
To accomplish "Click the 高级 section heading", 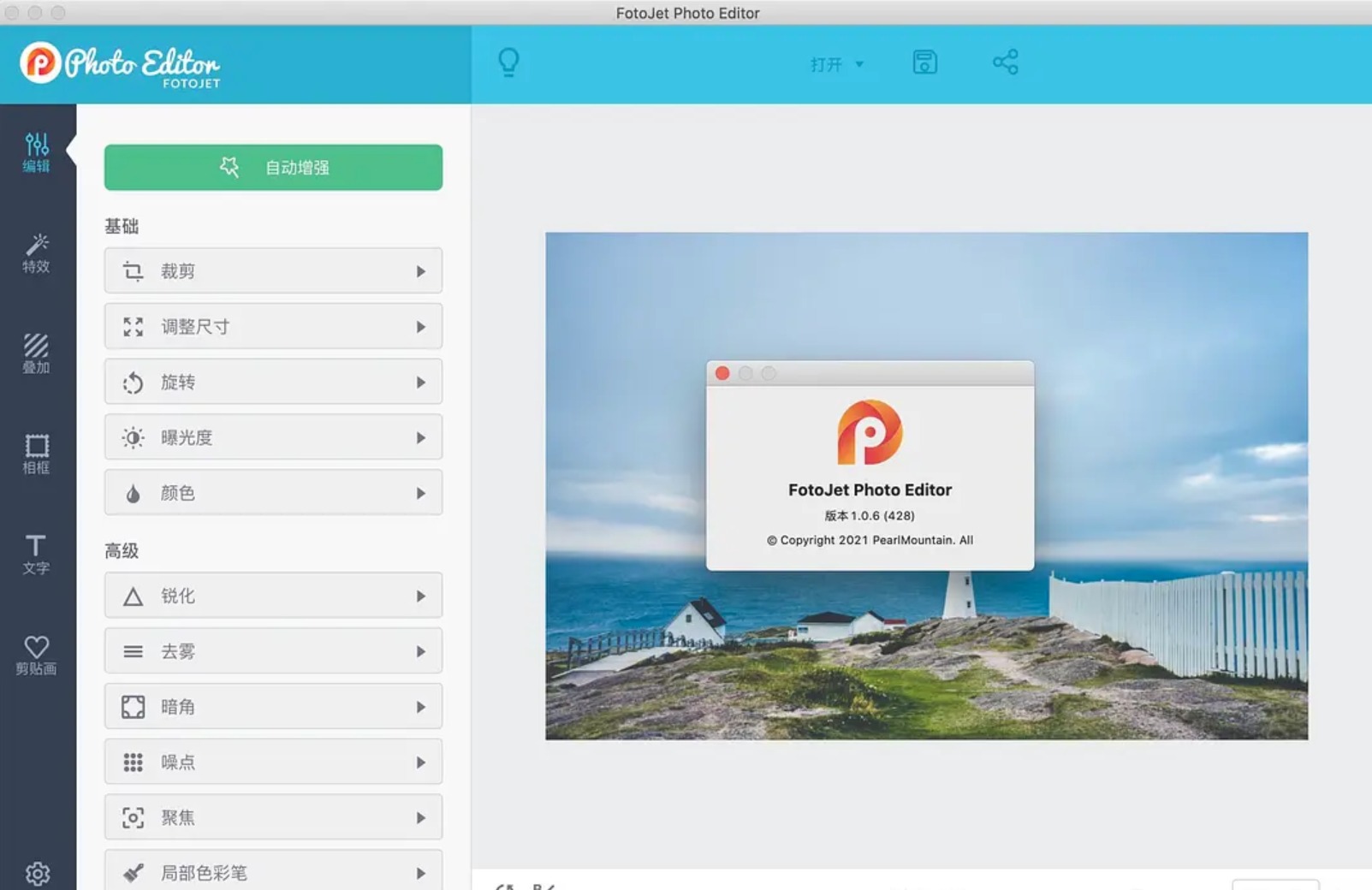I will [x=122, y=551].
